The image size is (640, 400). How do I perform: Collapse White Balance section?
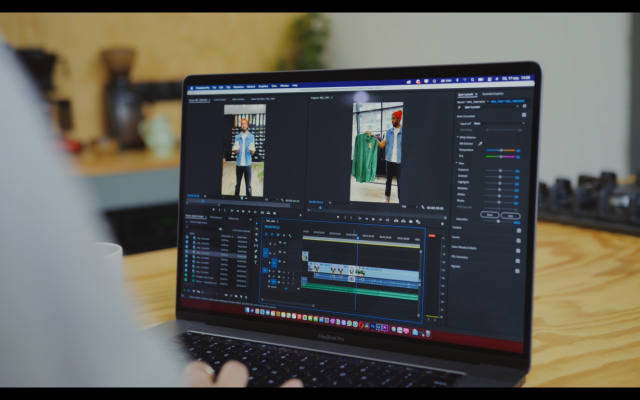tap(458, 137)
